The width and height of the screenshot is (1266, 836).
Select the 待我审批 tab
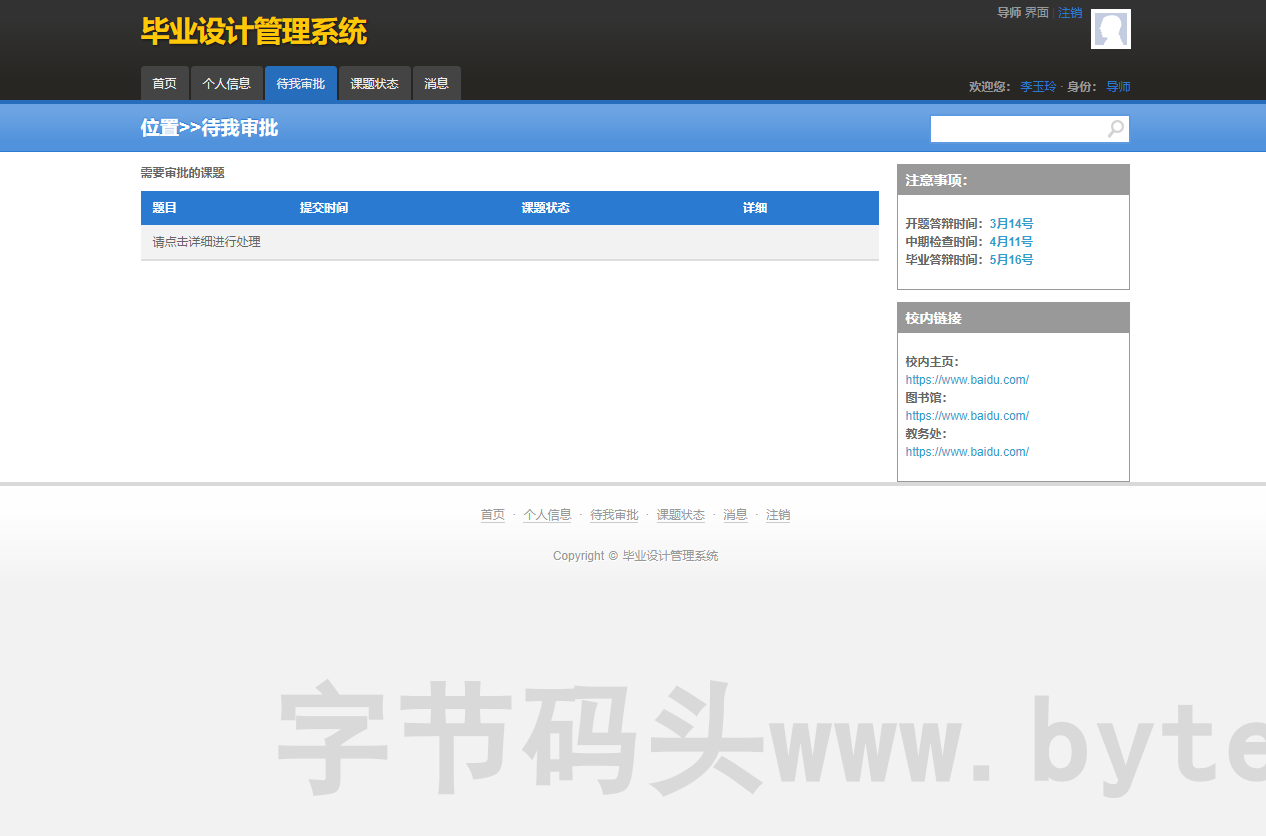pos(301,83)
